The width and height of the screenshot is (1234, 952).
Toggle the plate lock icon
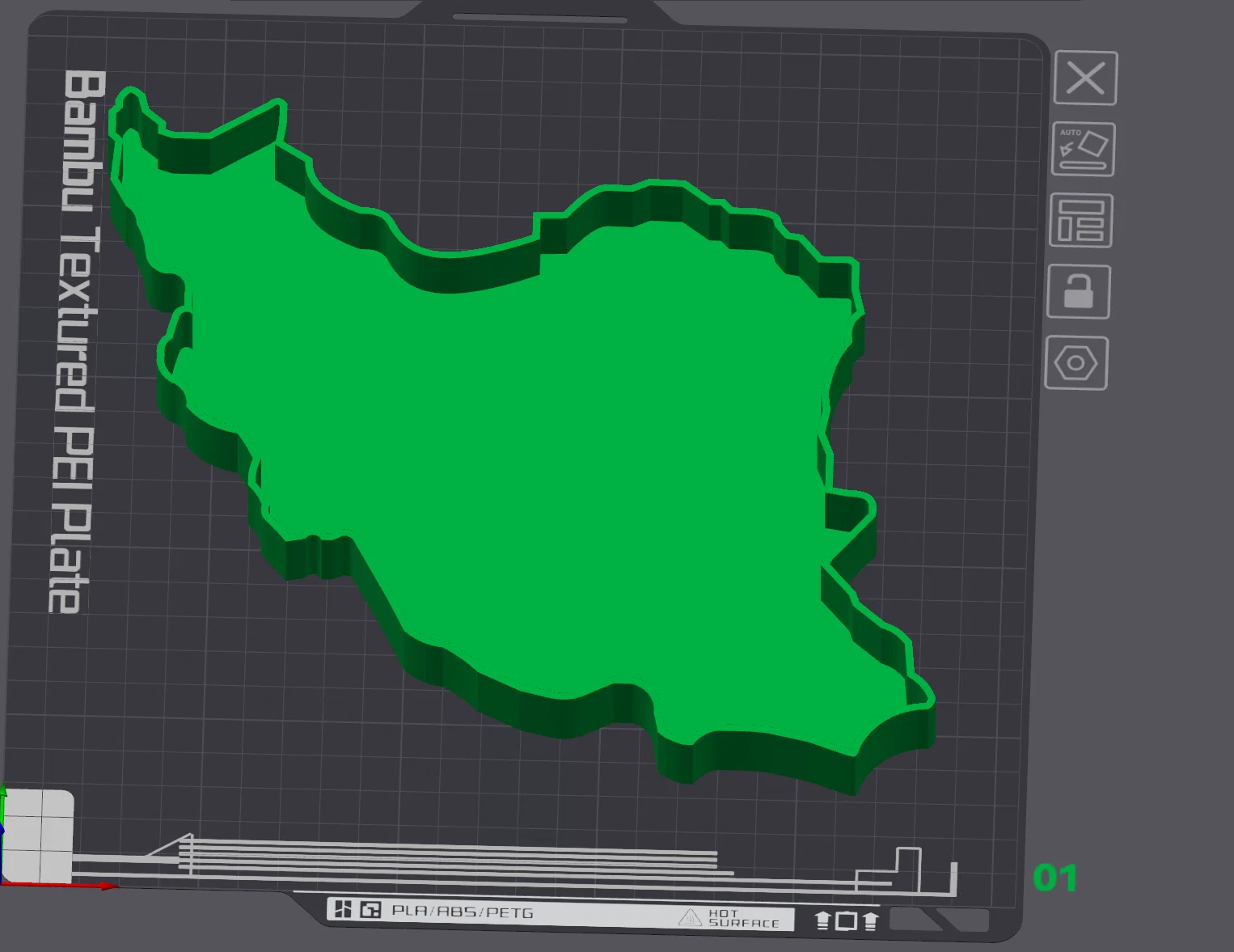tap(1079, 292)
